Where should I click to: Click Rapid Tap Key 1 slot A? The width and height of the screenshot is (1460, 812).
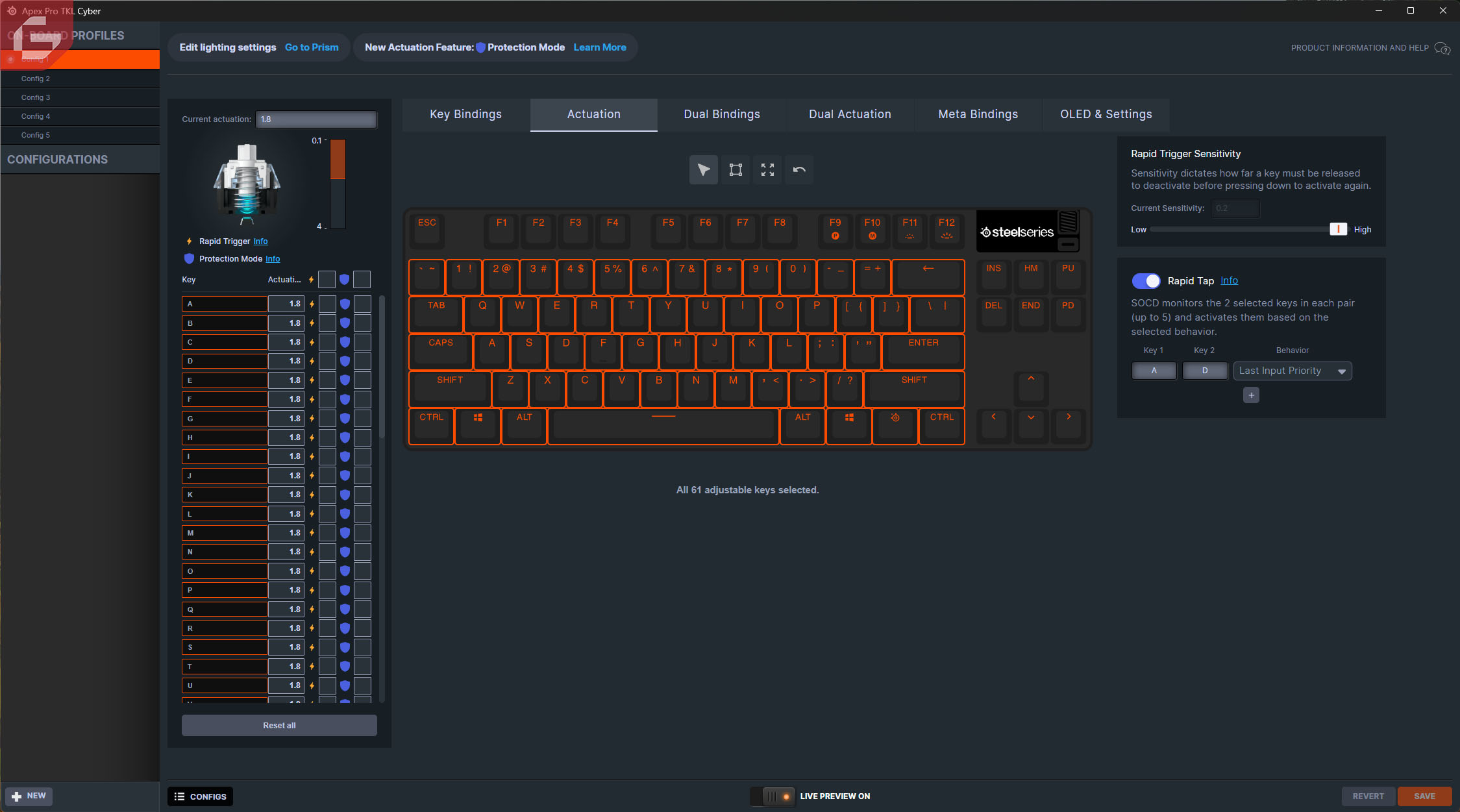(x=1154, y=371)
